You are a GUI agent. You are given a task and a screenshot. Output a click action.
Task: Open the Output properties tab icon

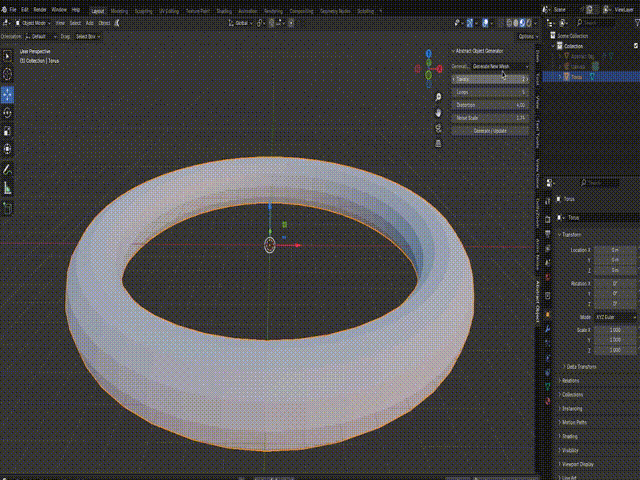pyautogui.click(x=548, y=233)
